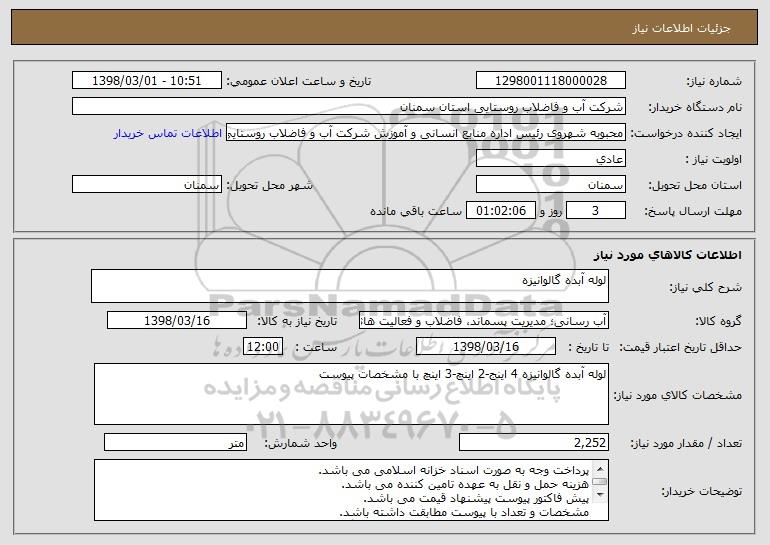Click the section title اطلاعات کالاهای مورد نیاز
This screenshot has height=545, width=770.
pos(667,255)
